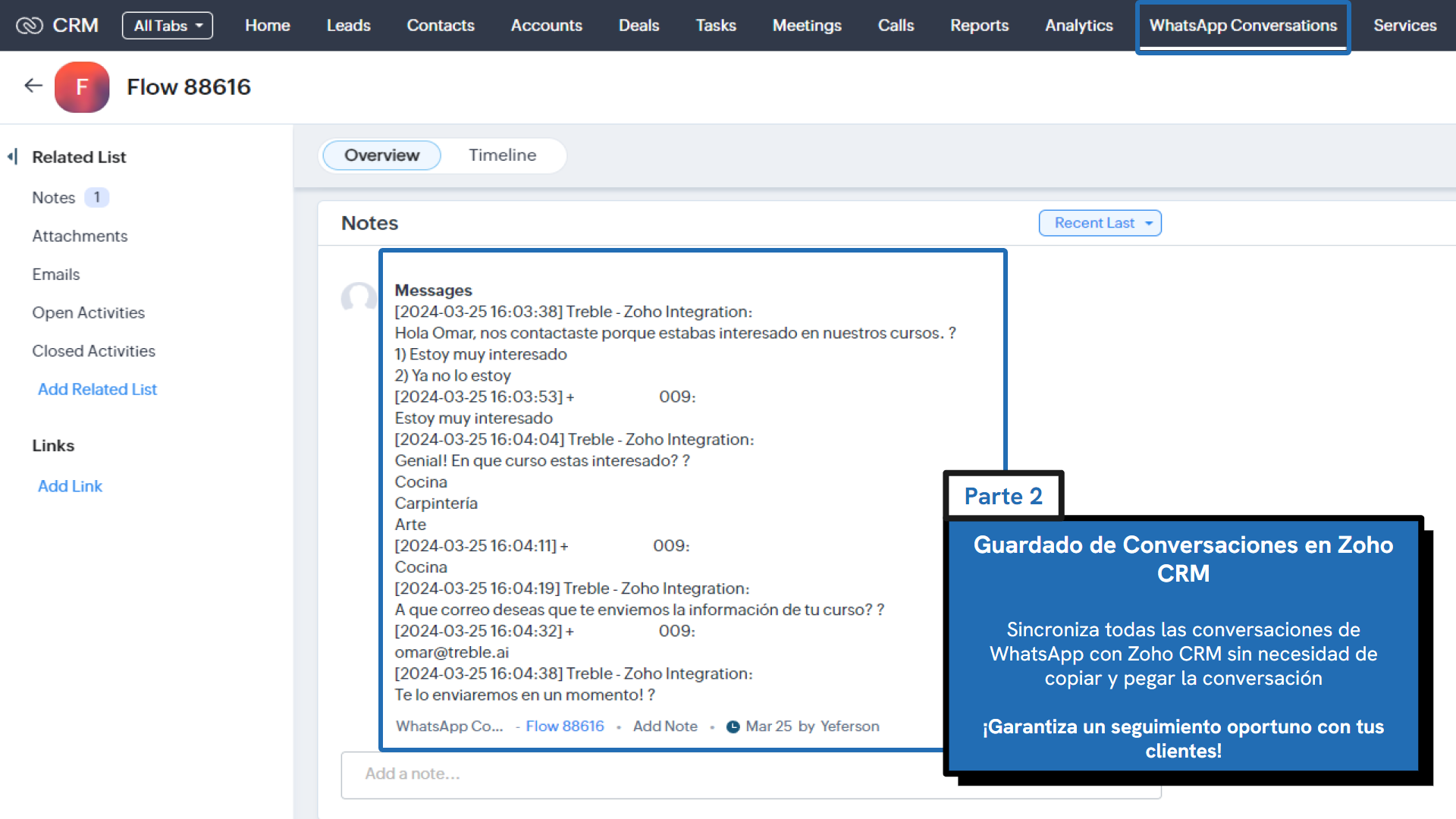Open the WhatsApp Conversations tab
The width and height of the screenshot is (1456, 819).
[1242, 26]
